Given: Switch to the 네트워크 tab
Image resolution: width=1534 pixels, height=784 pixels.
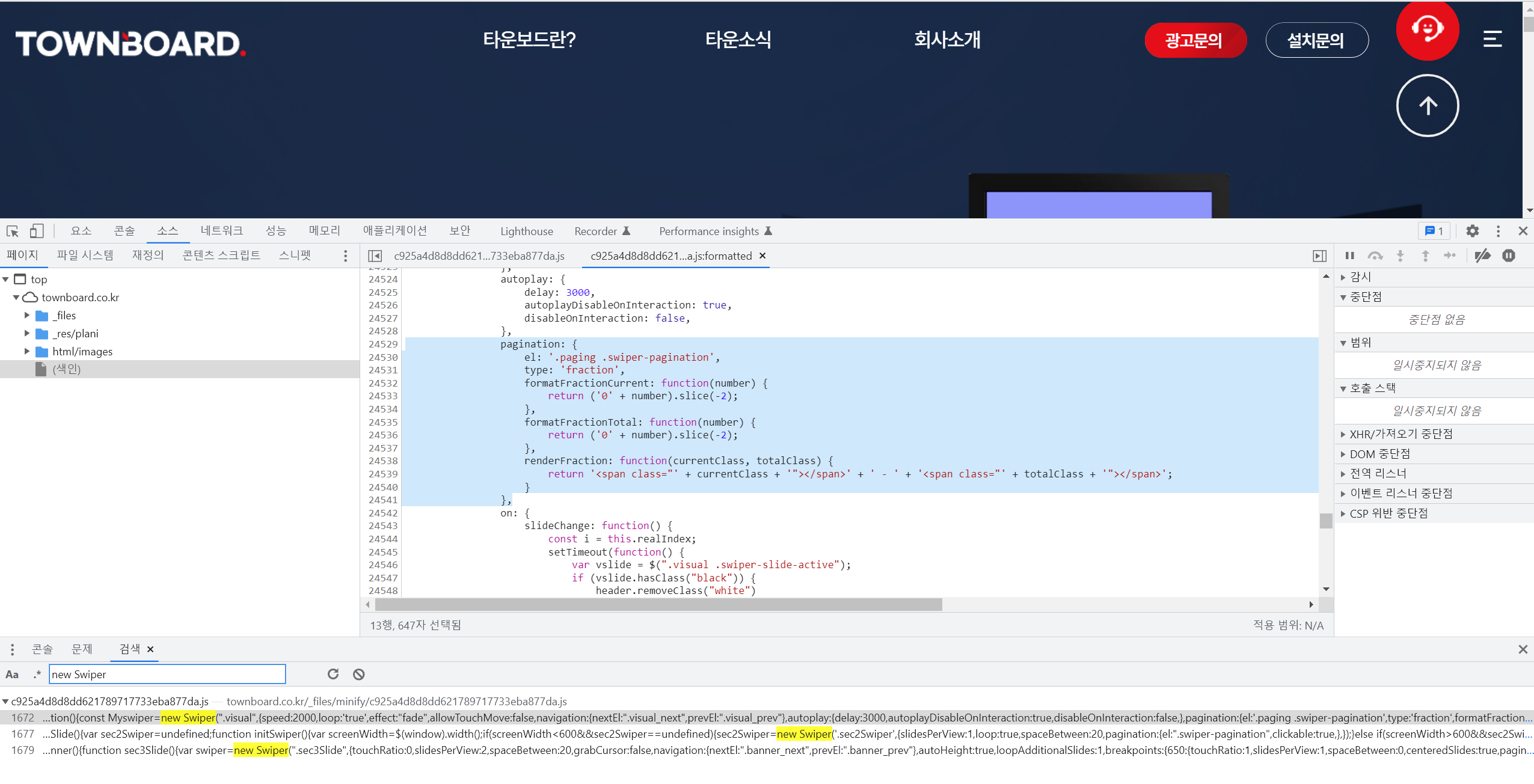Looking at the screenshot, I should (221, 231).
